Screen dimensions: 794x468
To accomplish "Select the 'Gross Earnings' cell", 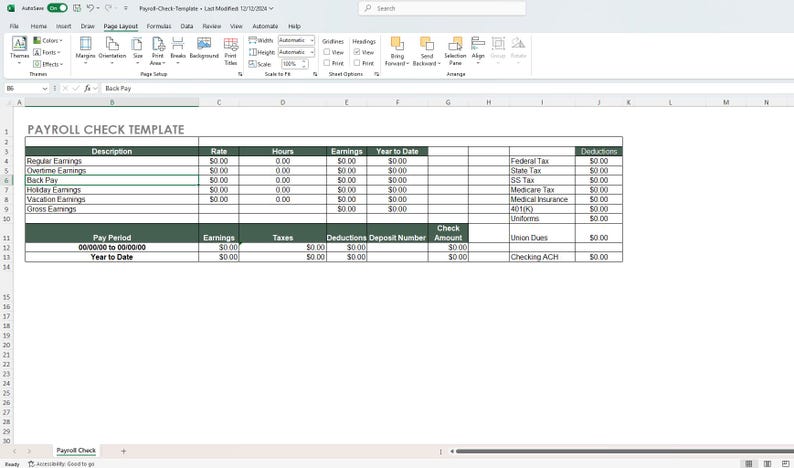I will tap(112, 209).
